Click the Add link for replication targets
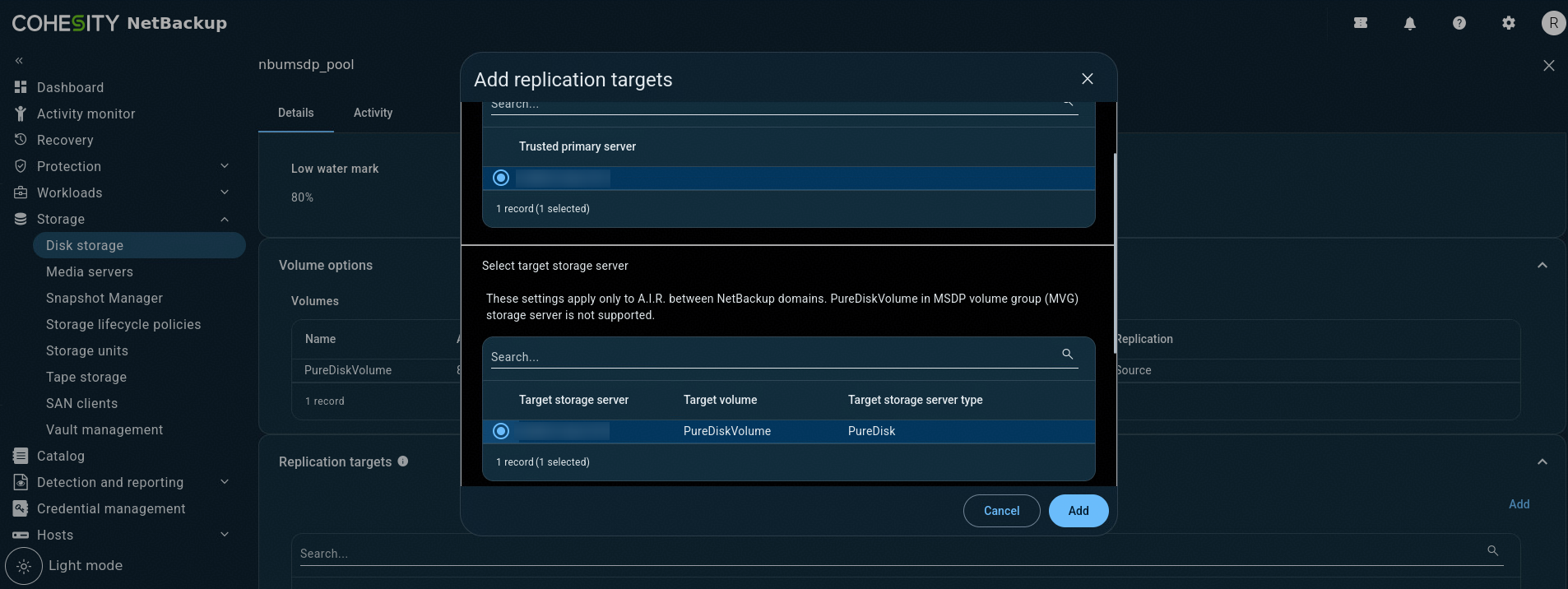The height and width of the screenshot is (589, 1568). click(x=1519, y=504)
